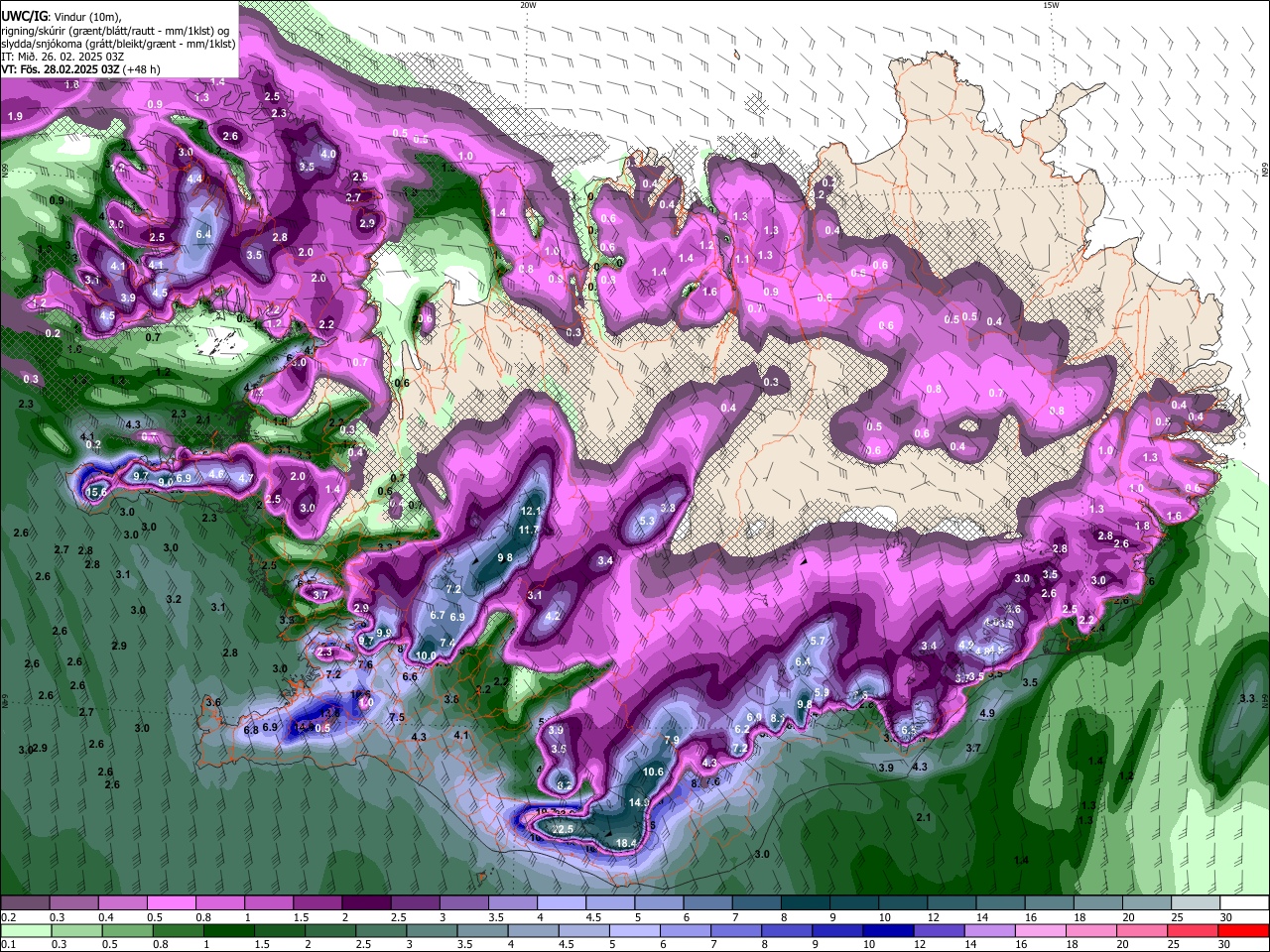Click the 20W longitude label
Screen dimensions: 1270x952
tap(528, 5)
